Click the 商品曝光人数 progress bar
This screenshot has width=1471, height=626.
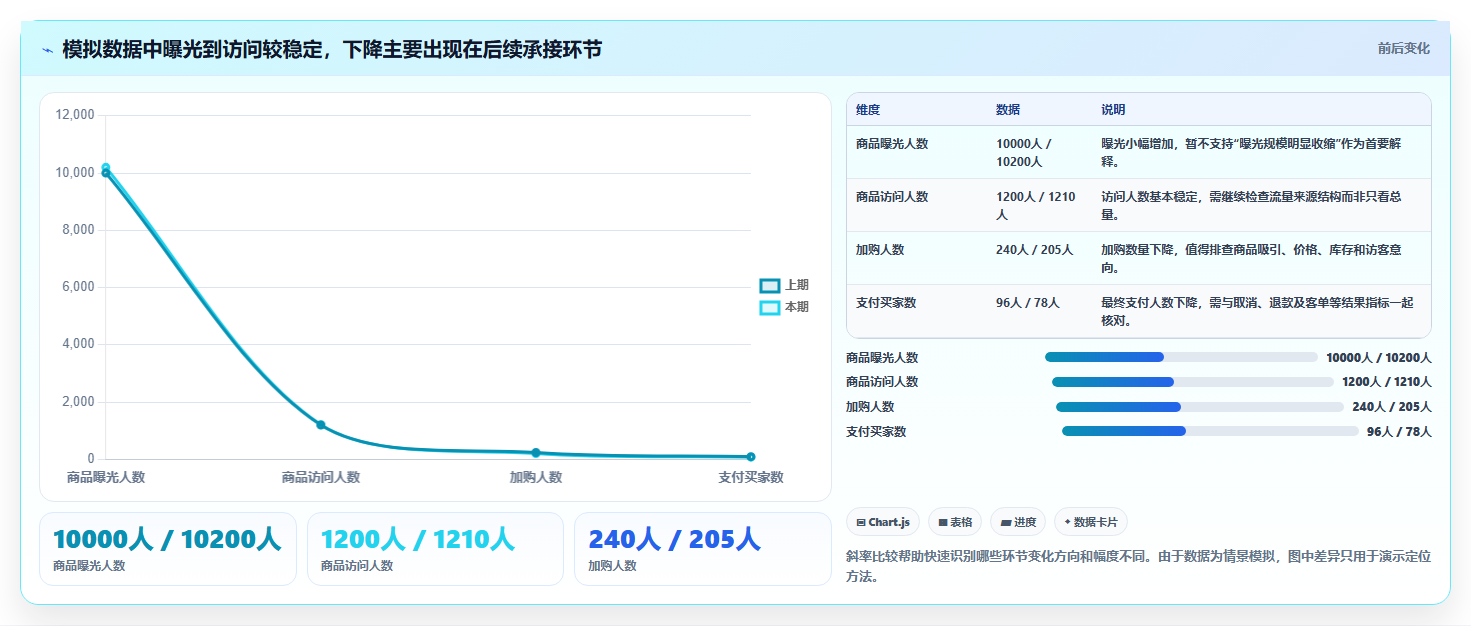[x=1181, y=357]
